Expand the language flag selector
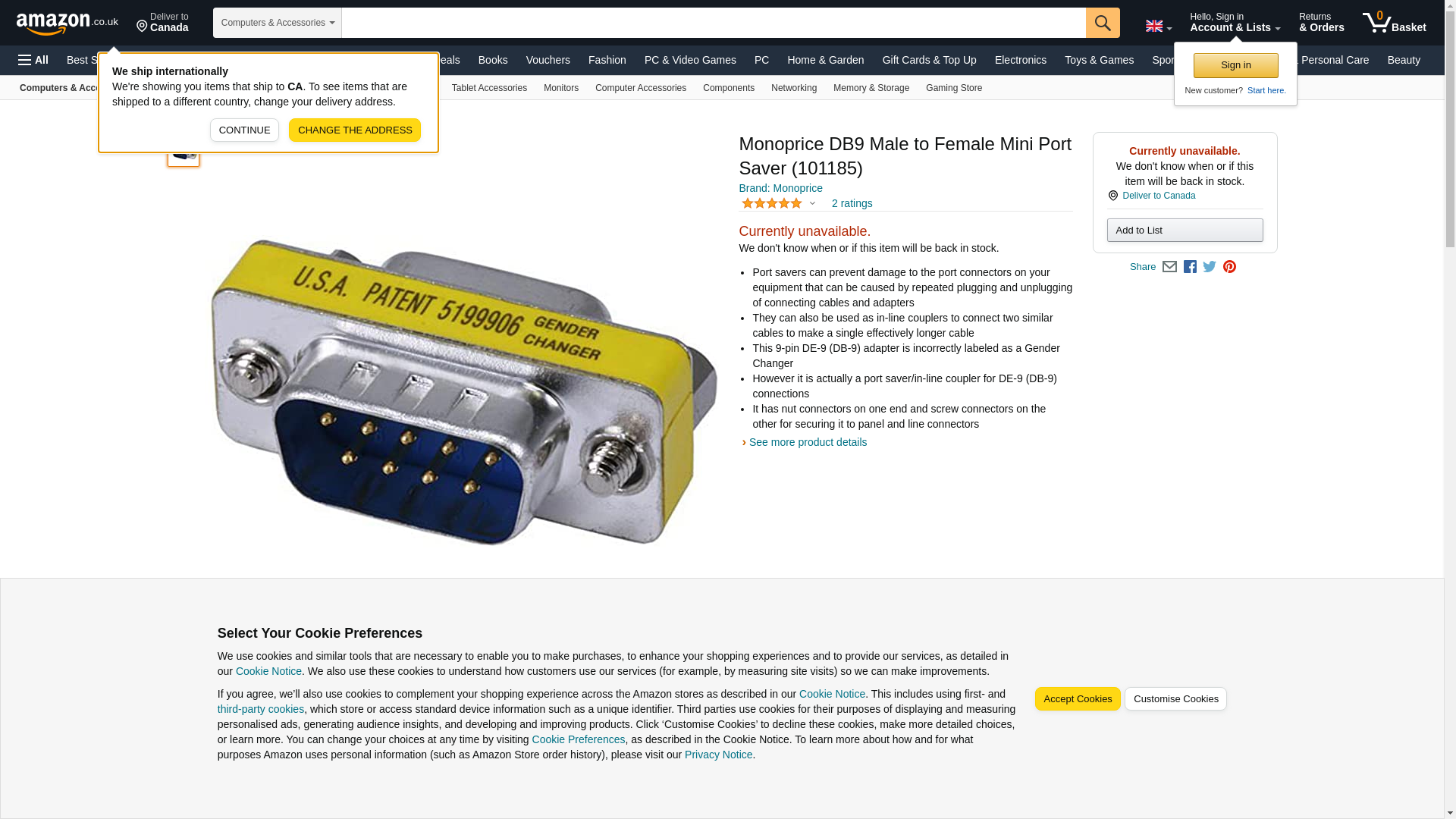Image resolution: width=1456 pixels, height=819 pixels. [1158, 27]
